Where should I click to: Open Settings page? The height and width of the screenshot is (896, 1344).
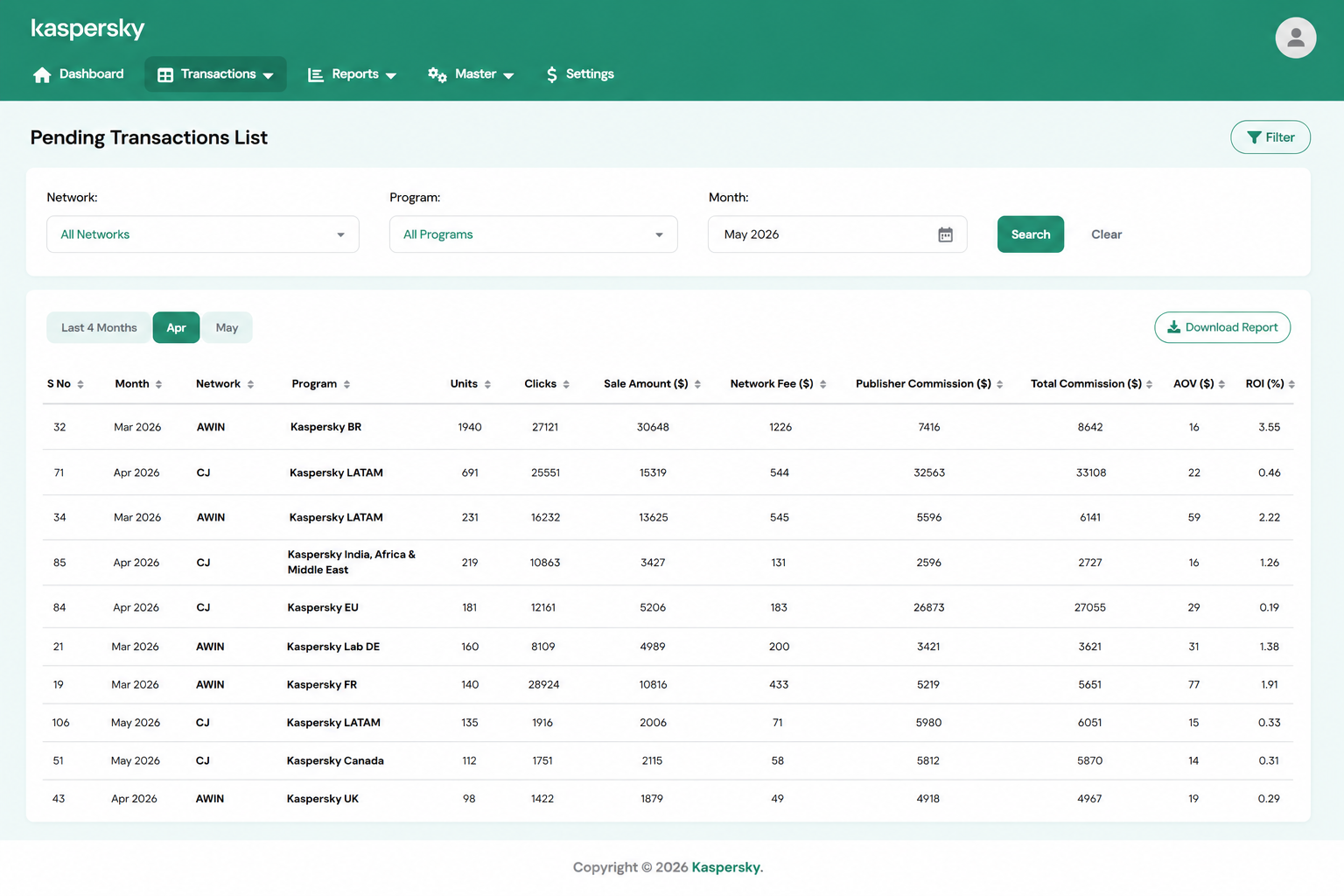click(x=579, y=74)
